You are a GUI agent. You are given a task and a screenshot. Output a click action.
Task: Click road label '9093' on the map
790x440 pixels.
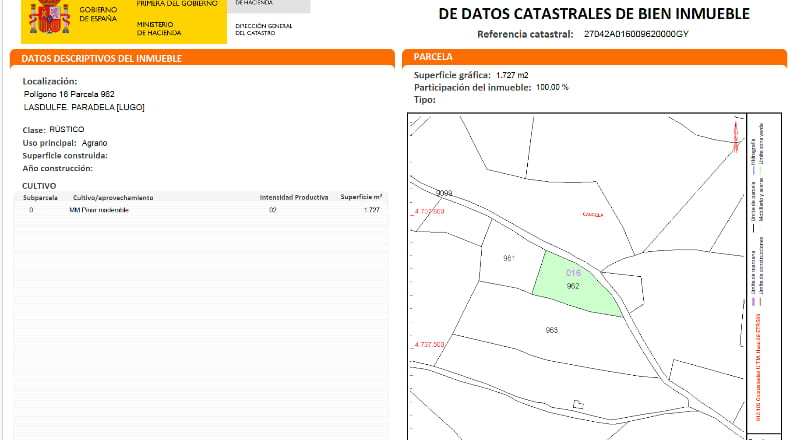(444, 193)
